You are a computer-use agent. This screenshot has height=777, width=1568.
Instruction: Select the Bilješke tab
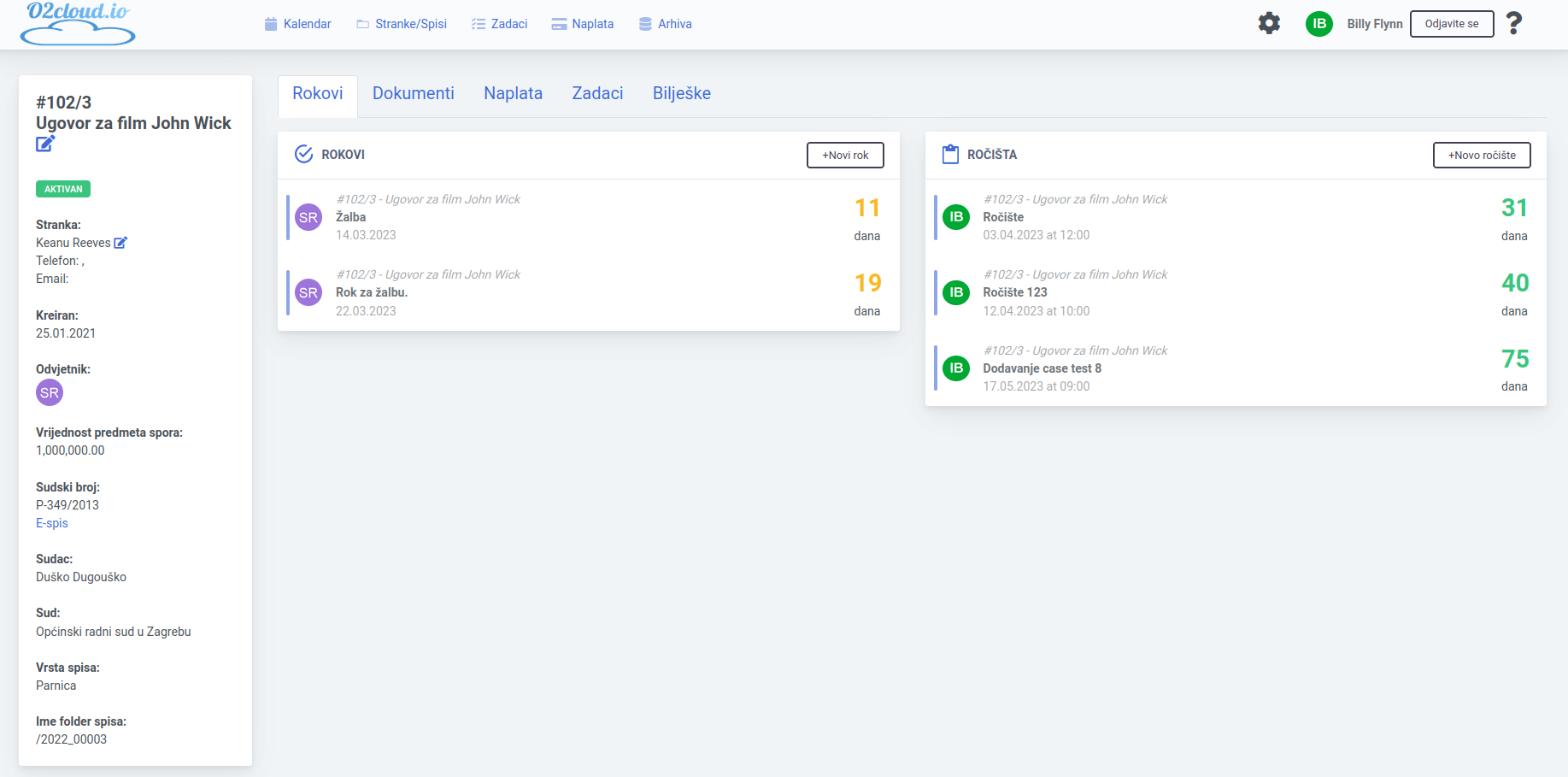coord(681,93)
